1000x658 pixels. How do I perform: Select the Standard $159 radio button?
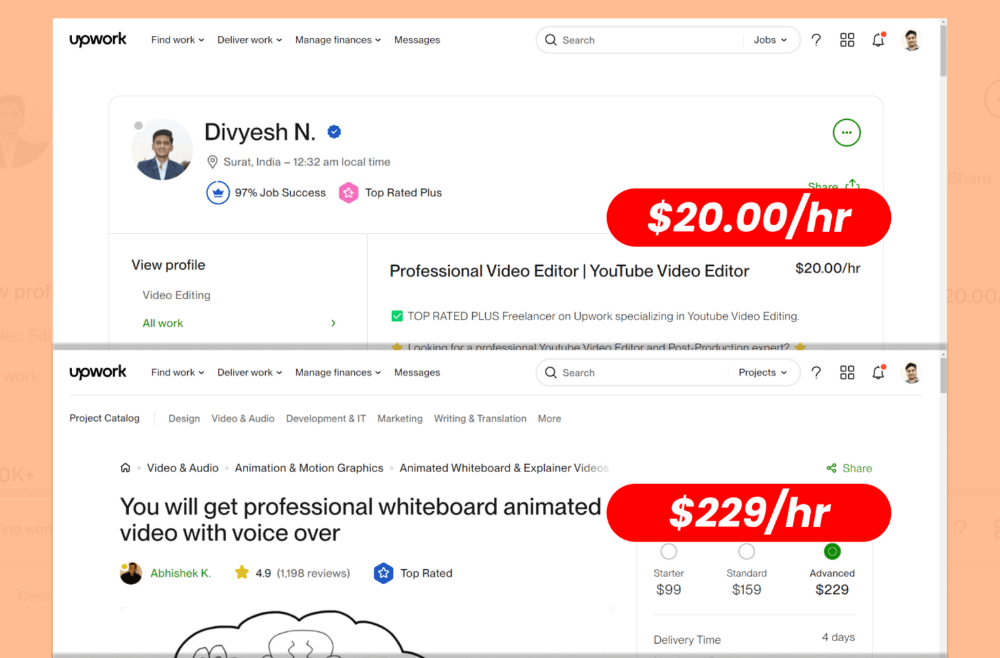pyautogui.click(x=746, y=551)
